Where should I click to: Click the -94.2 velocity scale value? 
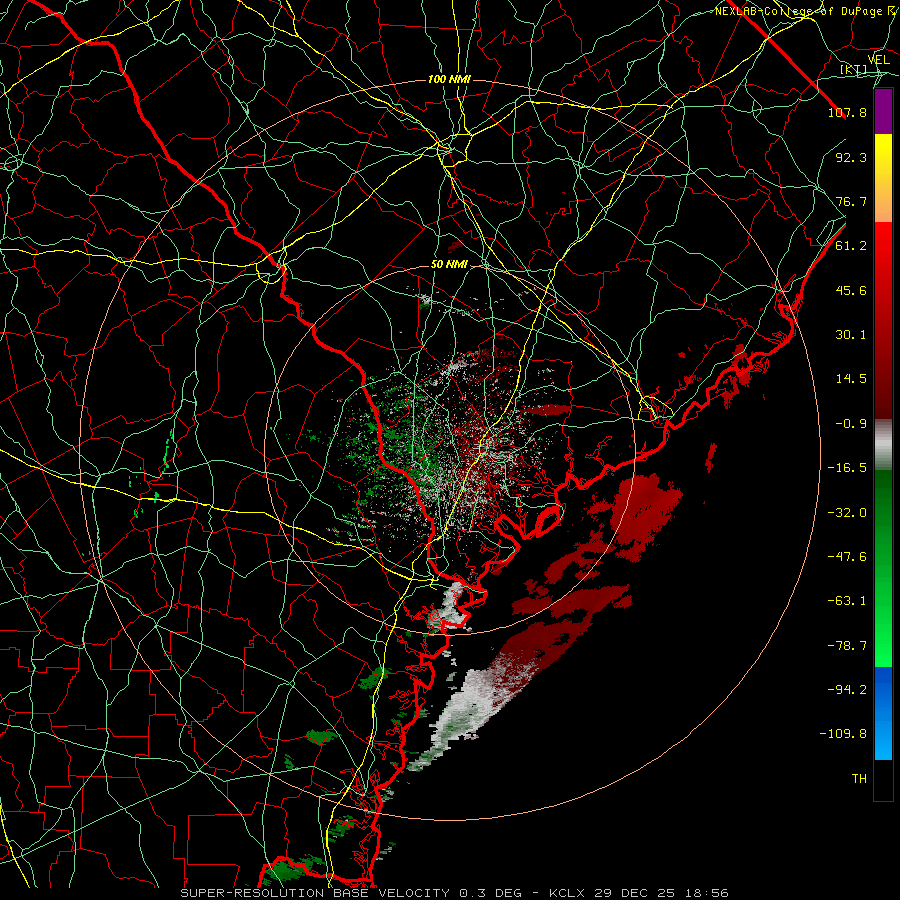(847, 690)
